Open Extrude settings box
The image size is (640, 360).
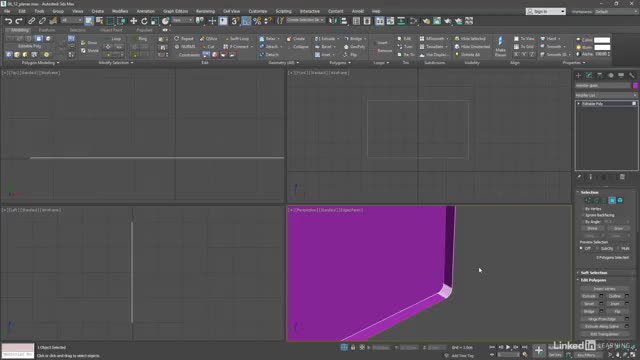coord(601,296)
